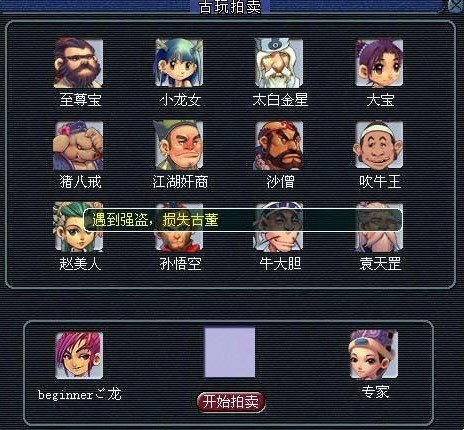464x430 pixels.
Task: Close the 古玩拍卖 auction window
Action: point(456,7)
